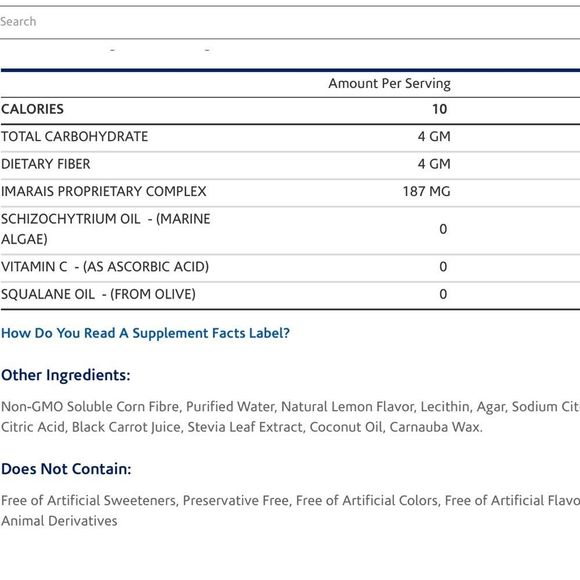Screen dimensions: 580x580
Task: Click the 'Does Not Contain:' heading
Action: pyautogui.click(x=66, y=469)
